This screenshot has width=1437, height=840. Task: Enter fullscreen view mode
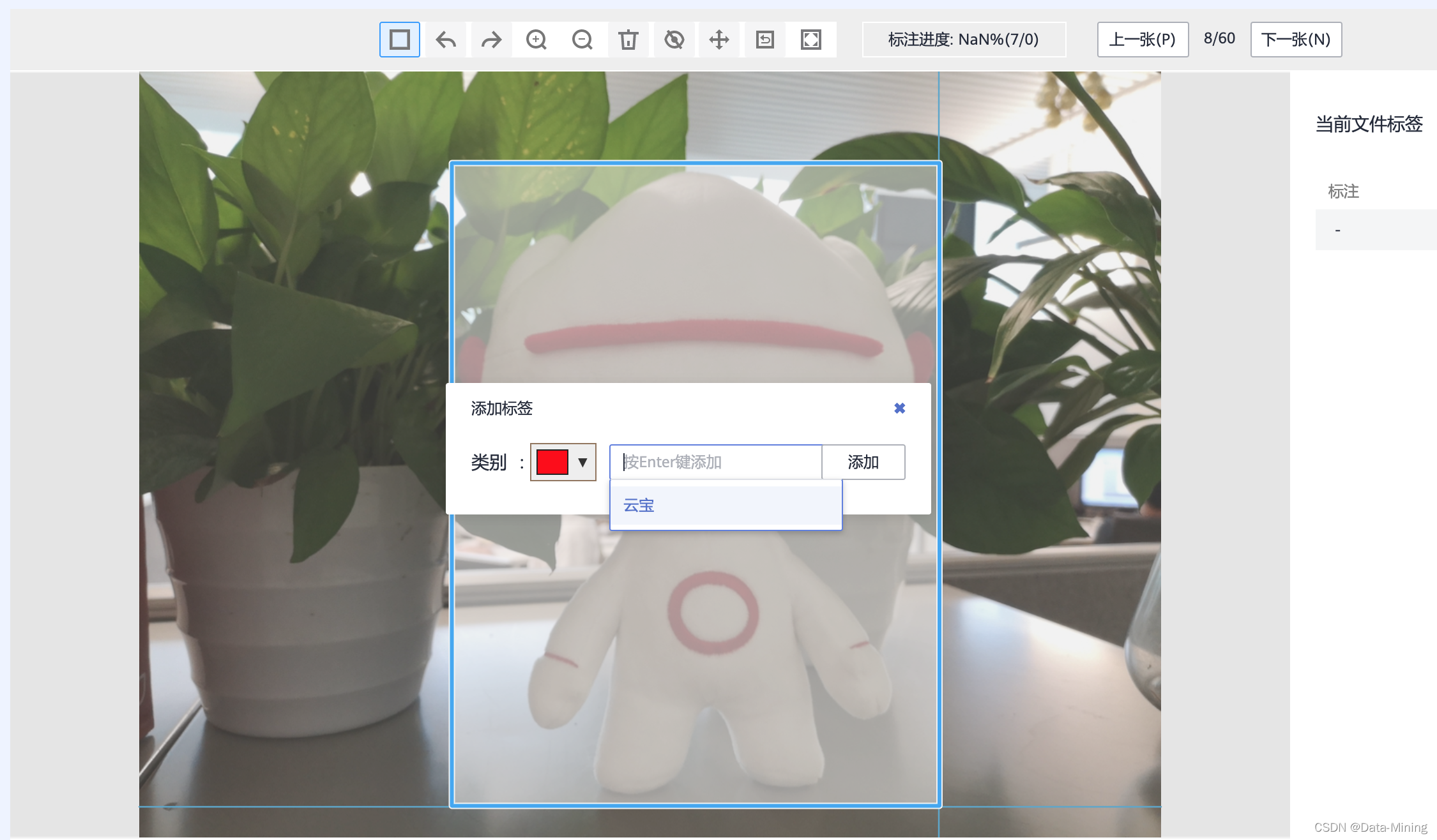(x=811, y=40)
